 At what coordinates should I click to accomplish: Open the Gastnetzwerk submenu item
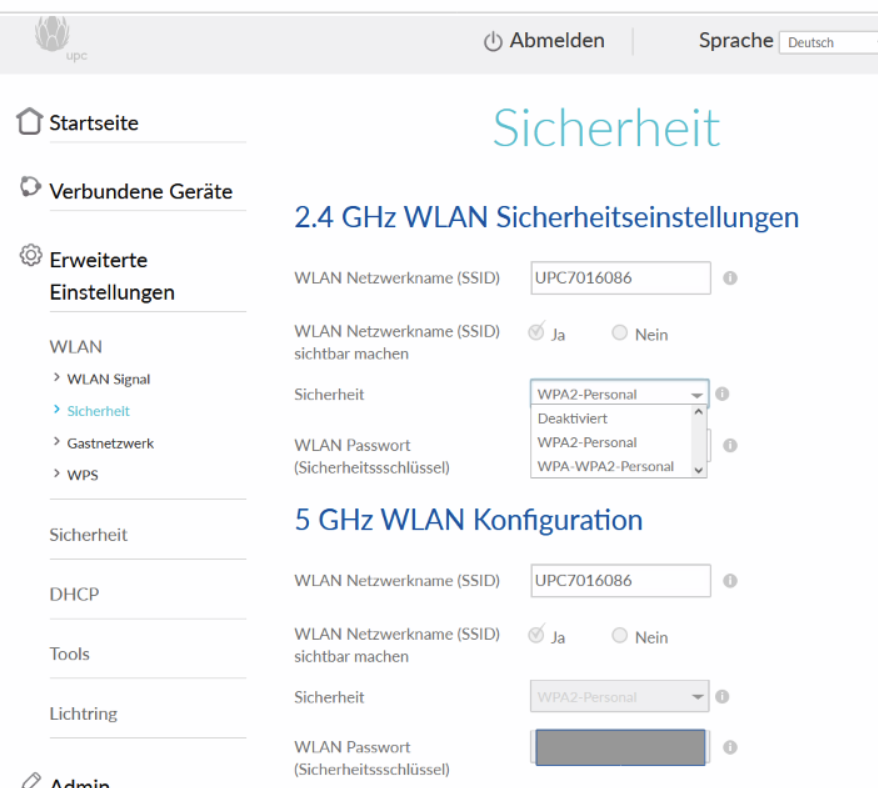(110, 443)
